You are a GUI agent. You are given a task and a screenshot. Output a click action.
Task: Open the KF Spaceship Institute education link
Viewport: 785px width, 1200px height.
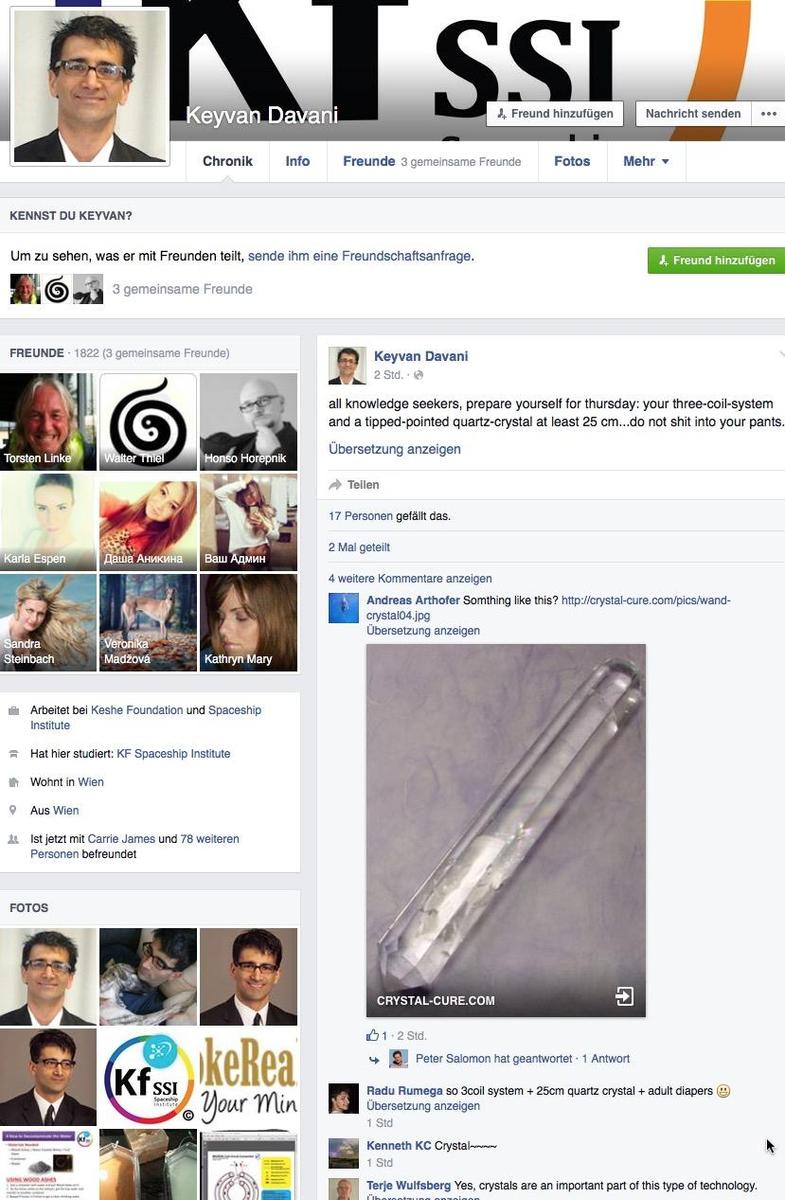[x=173, y=754]
